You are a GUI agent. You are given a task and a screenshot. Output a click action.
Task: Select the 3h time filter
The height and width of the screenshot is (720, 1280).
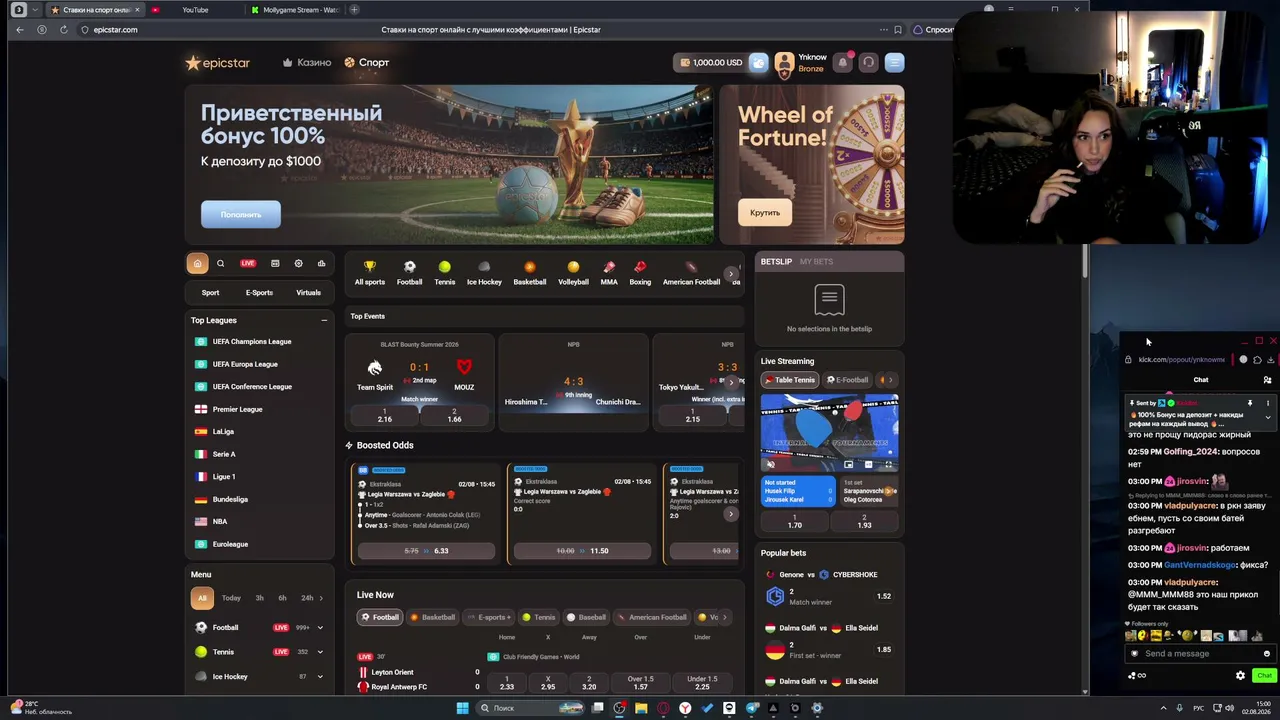click(x=259, y=598)
